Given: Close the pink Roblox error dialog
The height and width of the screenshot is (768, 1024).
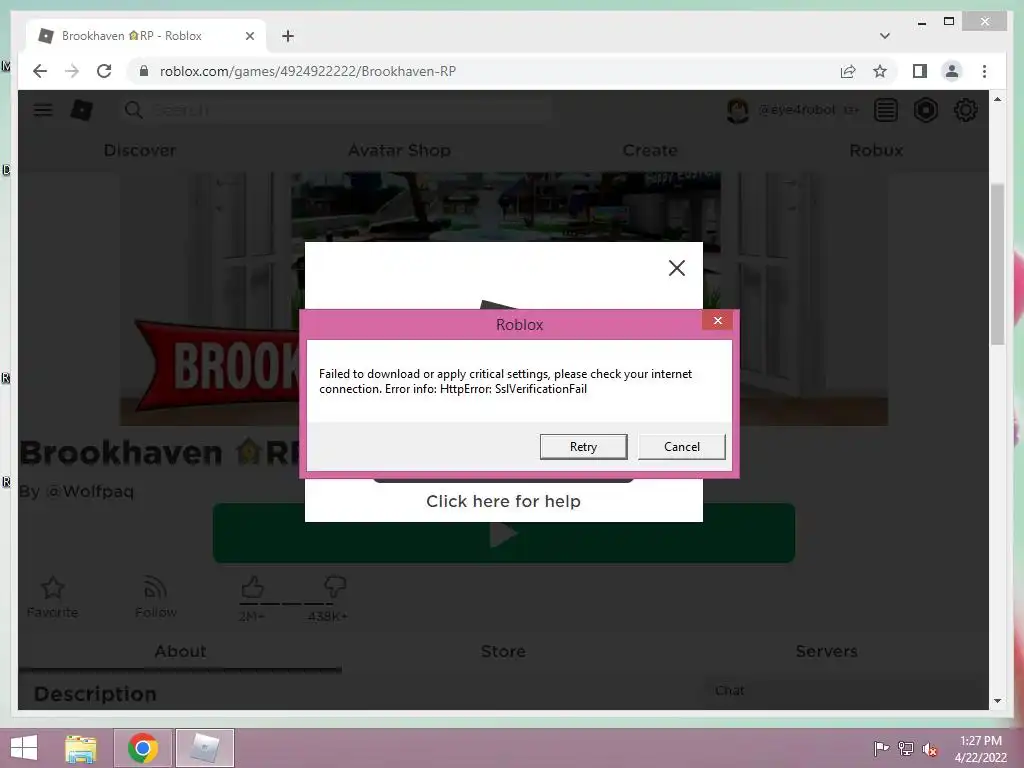Looking at the screenshot, I should [717, 320].
